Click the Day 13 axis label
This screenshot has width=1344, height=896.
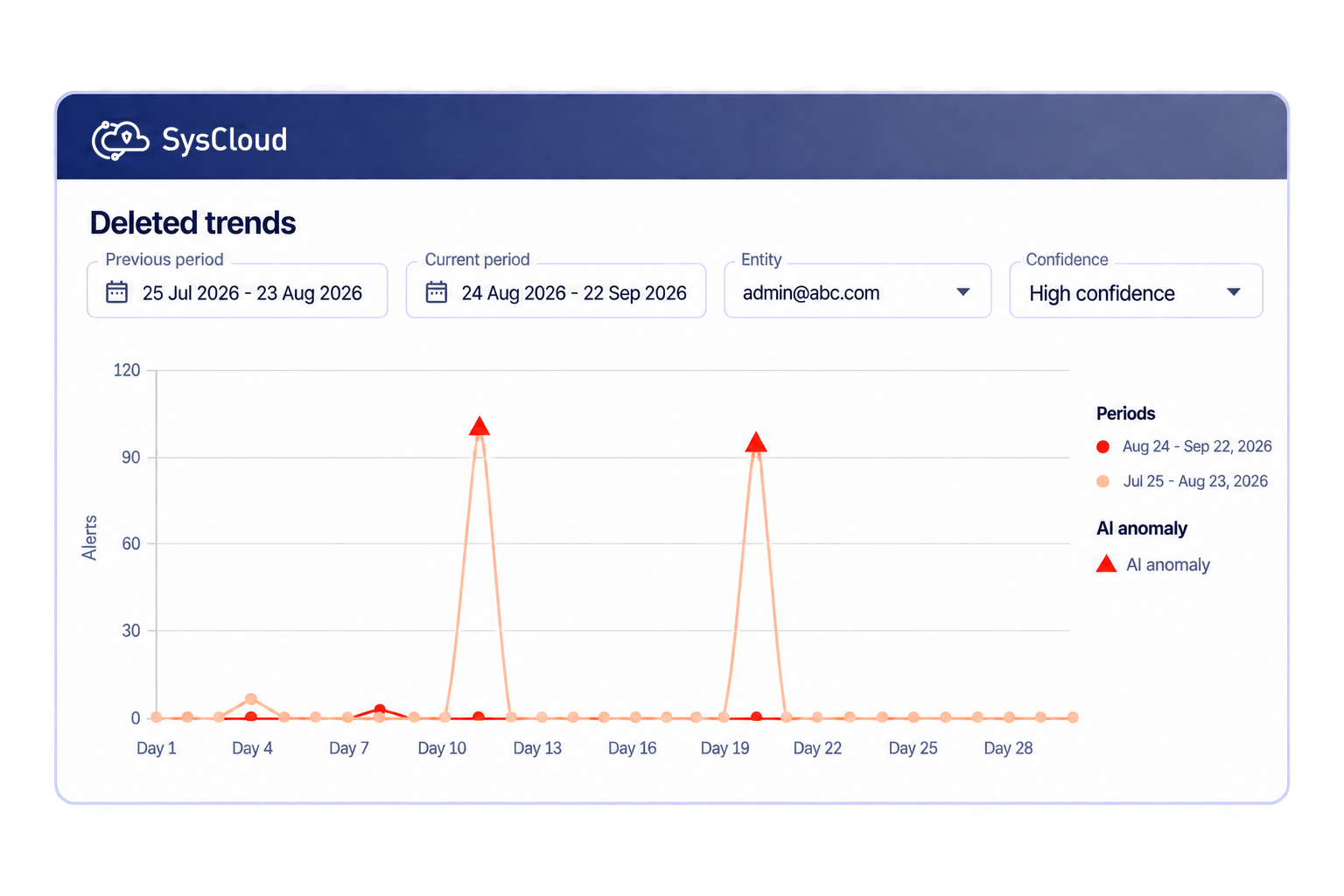pyautogui.click(x=537, y=748)
